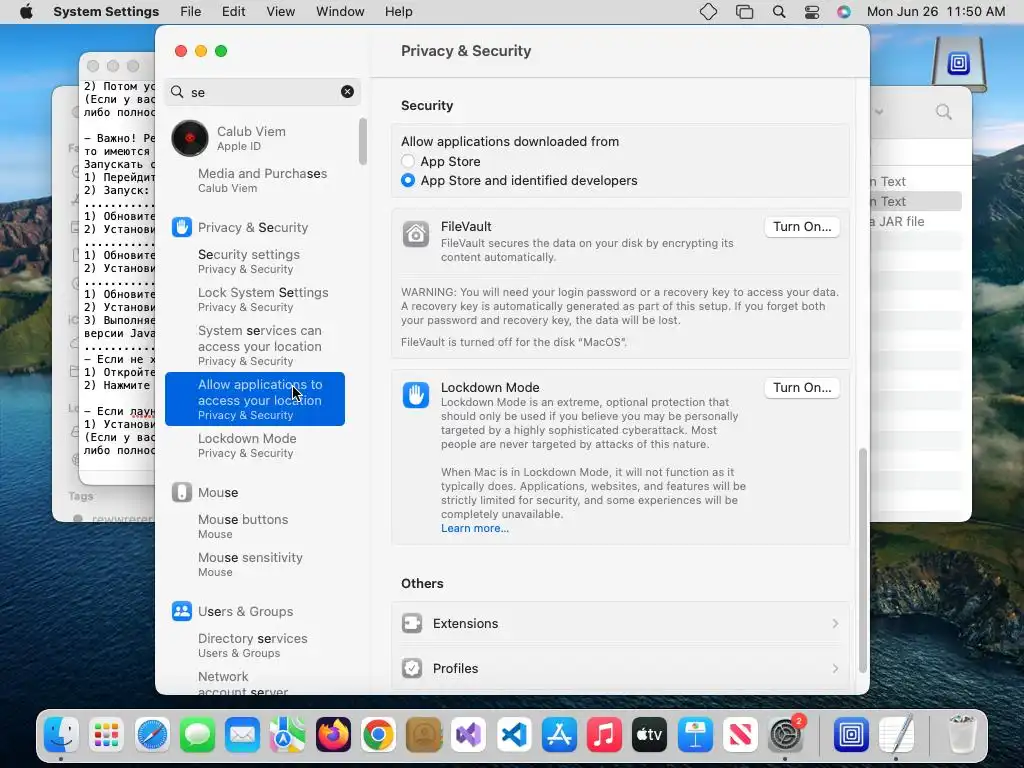Image resolution: width=1024 pixels, height=768 pixels.
Task: Select Security settings search result
Action: 255,261
